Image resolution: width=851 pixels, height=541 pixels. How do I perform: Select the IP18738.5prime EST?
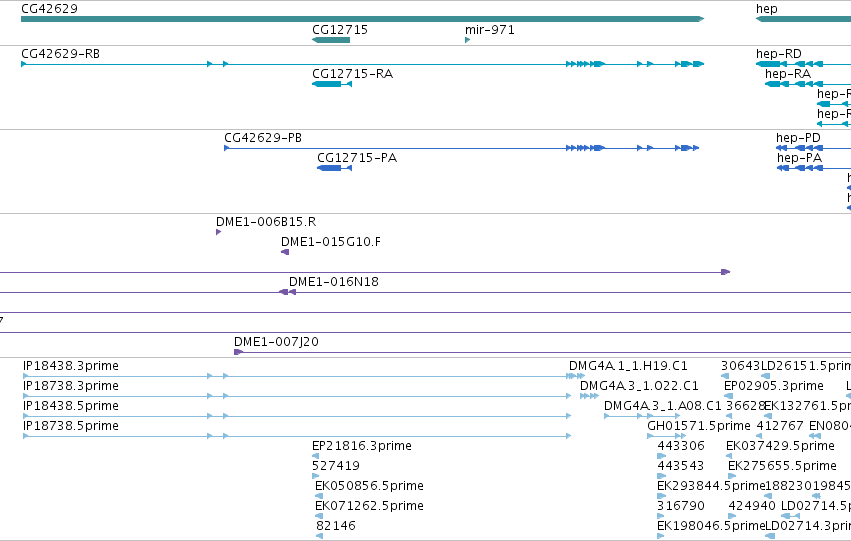click(297, 436)
